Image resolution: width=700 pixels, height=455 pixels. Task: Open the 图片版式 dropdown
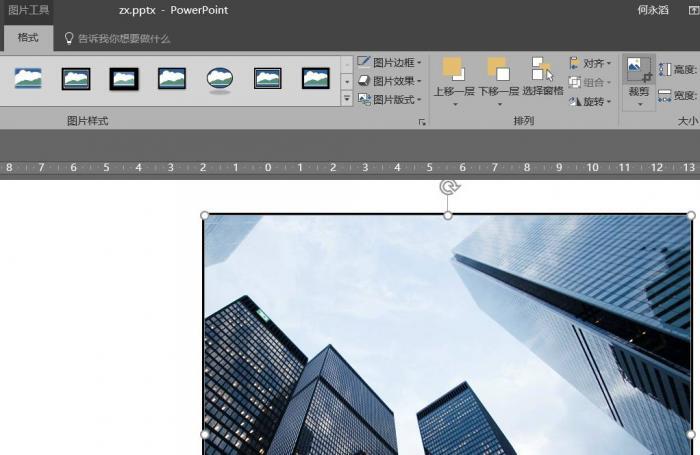390,99
